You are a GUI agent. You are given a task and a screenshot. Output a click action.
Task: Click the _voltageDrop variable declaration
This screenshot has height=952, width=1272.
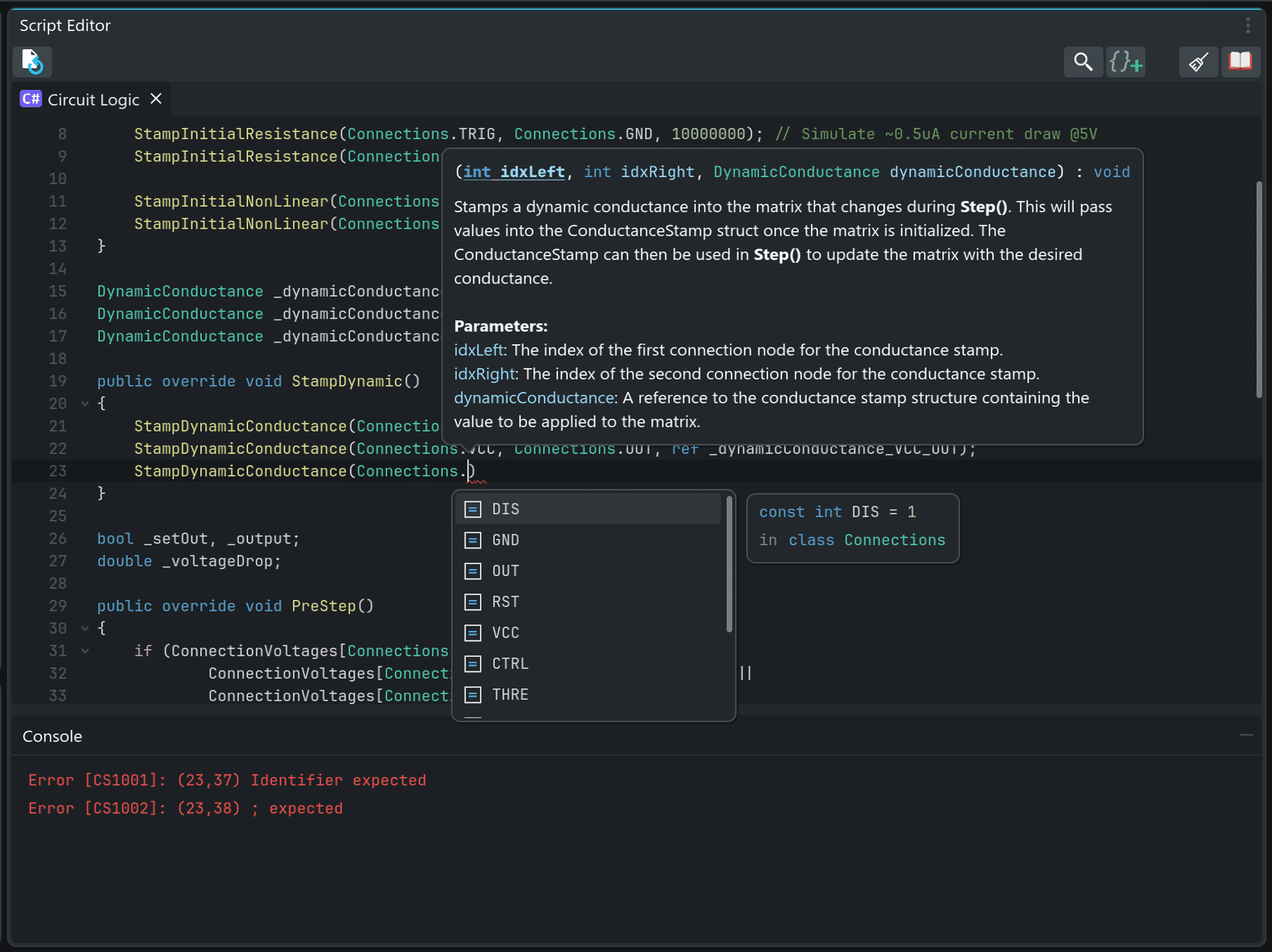pos(216,561)
